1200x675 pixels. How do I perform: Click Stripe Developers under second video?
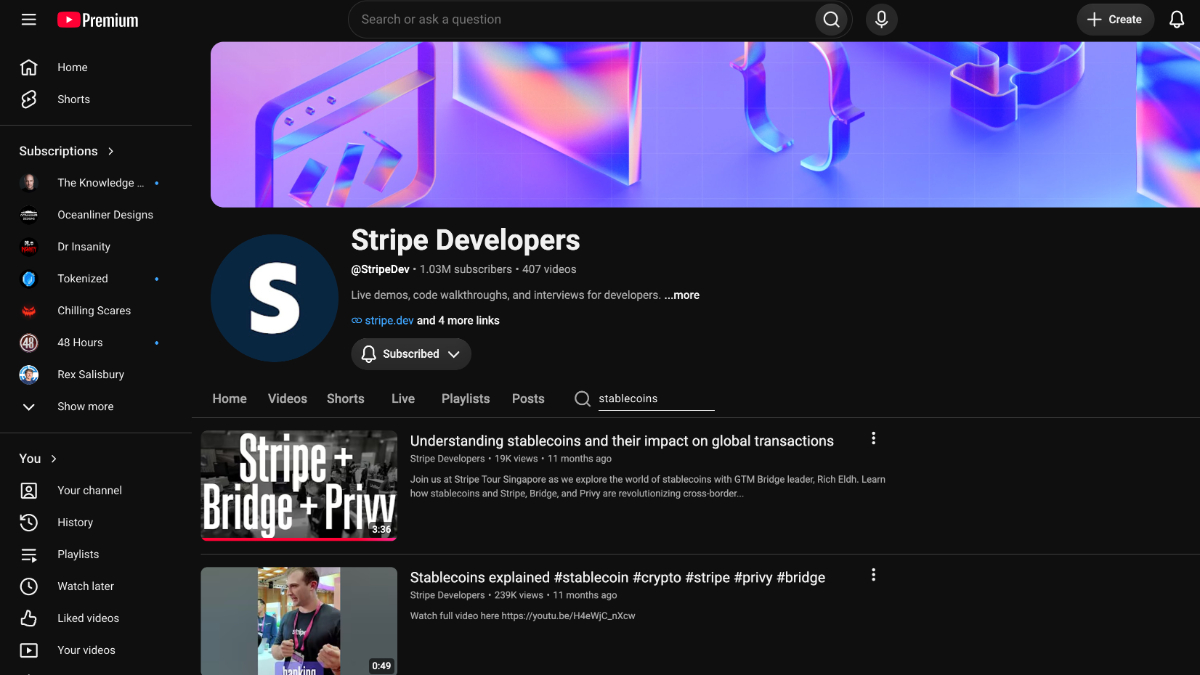pos(447,595)
